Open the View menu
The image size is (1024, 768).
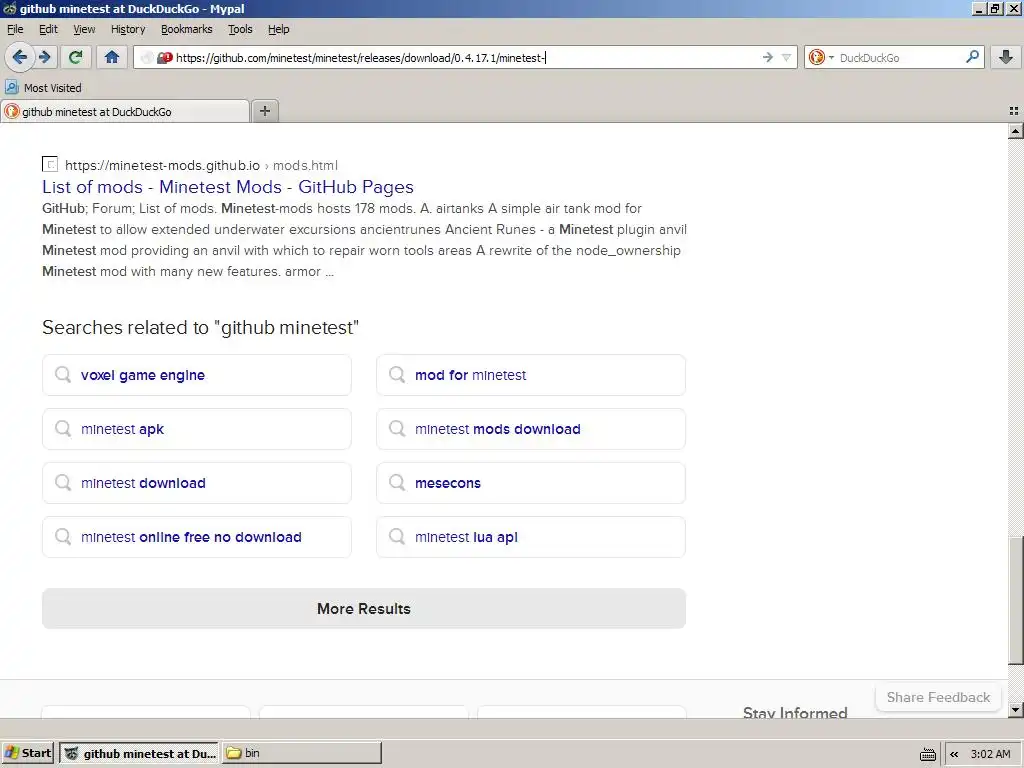(84, 29)
